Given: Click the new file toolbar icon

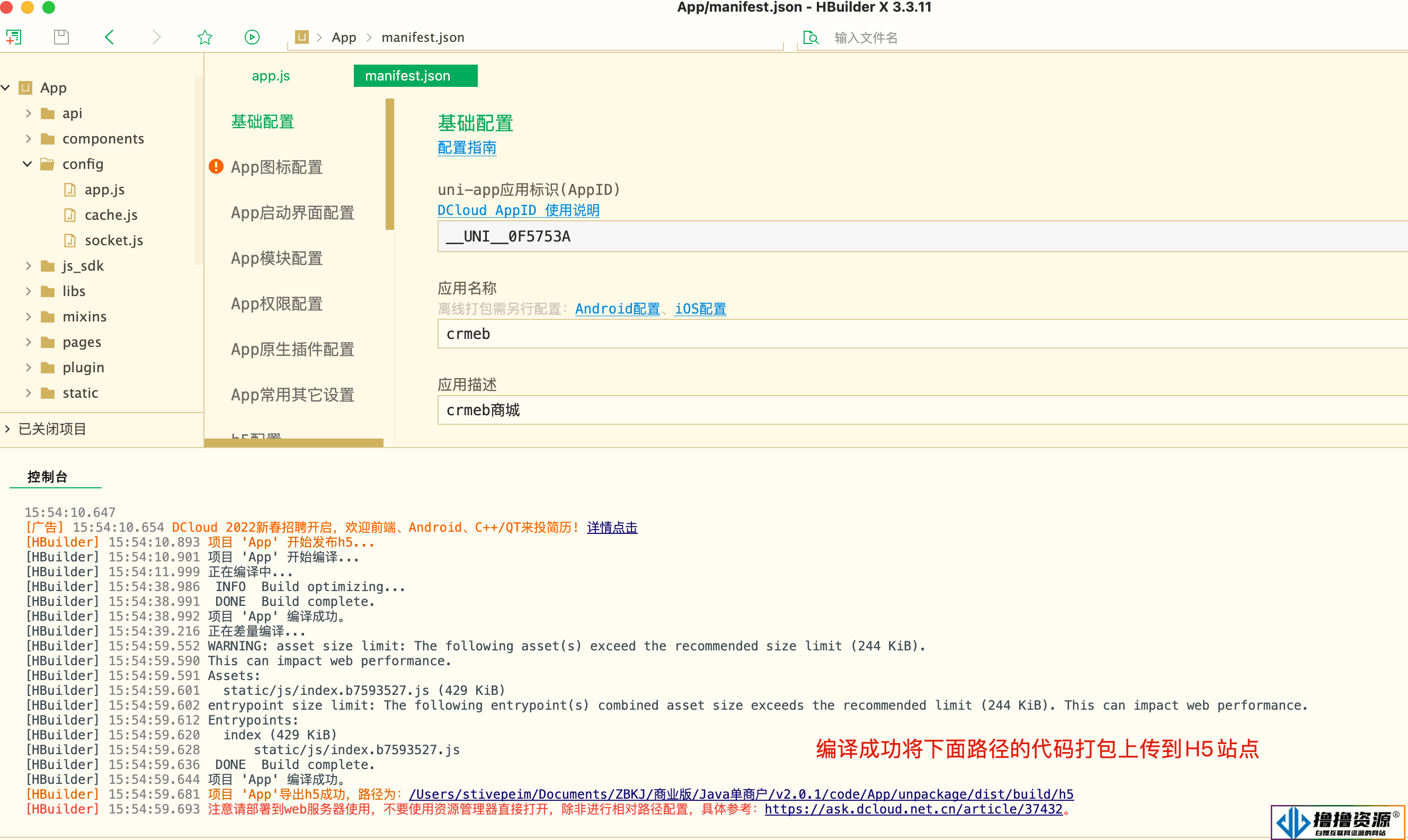Looking at the screenshot, I should (x=14, y=38).
